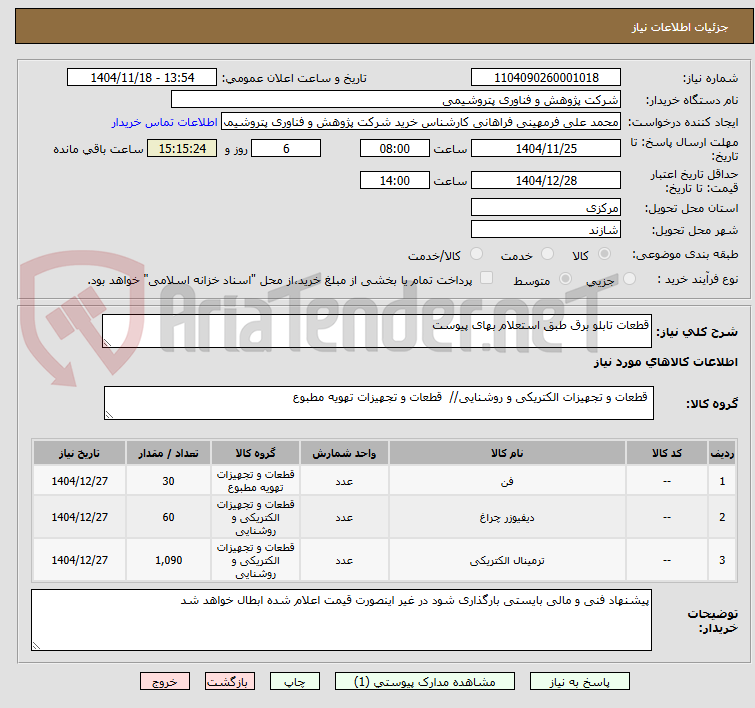Click the بازگشت back button
This screenshot has width=755, height=708.
point(230,682)
